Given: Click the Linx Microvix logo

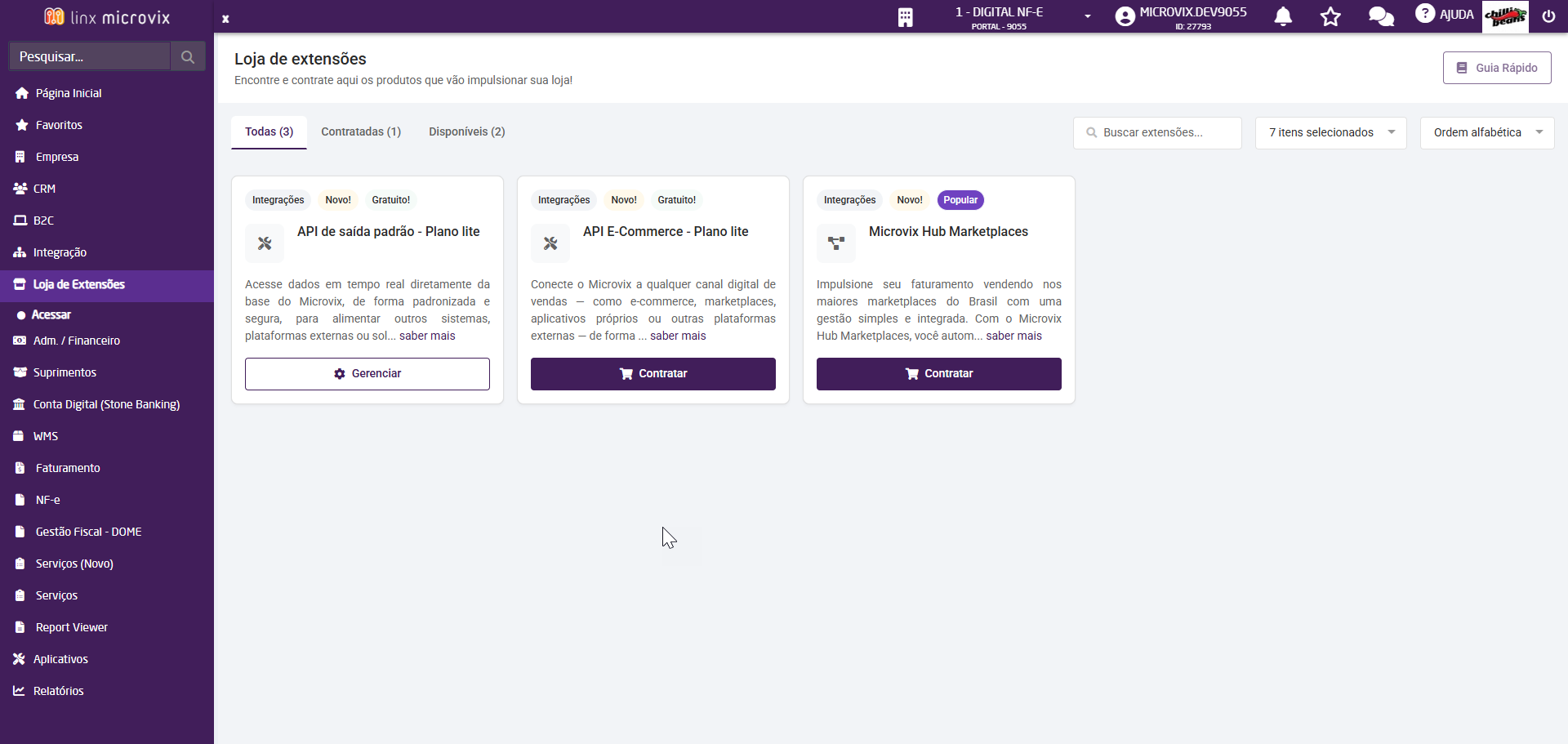Looking at the screenshot, I should (107, 16).
